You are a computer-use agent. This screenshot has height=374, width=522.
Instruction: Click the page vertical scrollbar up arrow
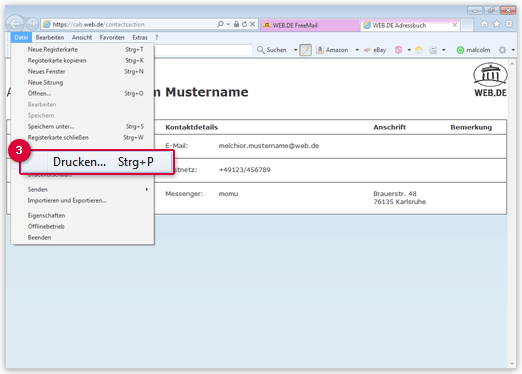pyautogui.click(x=512, y=63)
